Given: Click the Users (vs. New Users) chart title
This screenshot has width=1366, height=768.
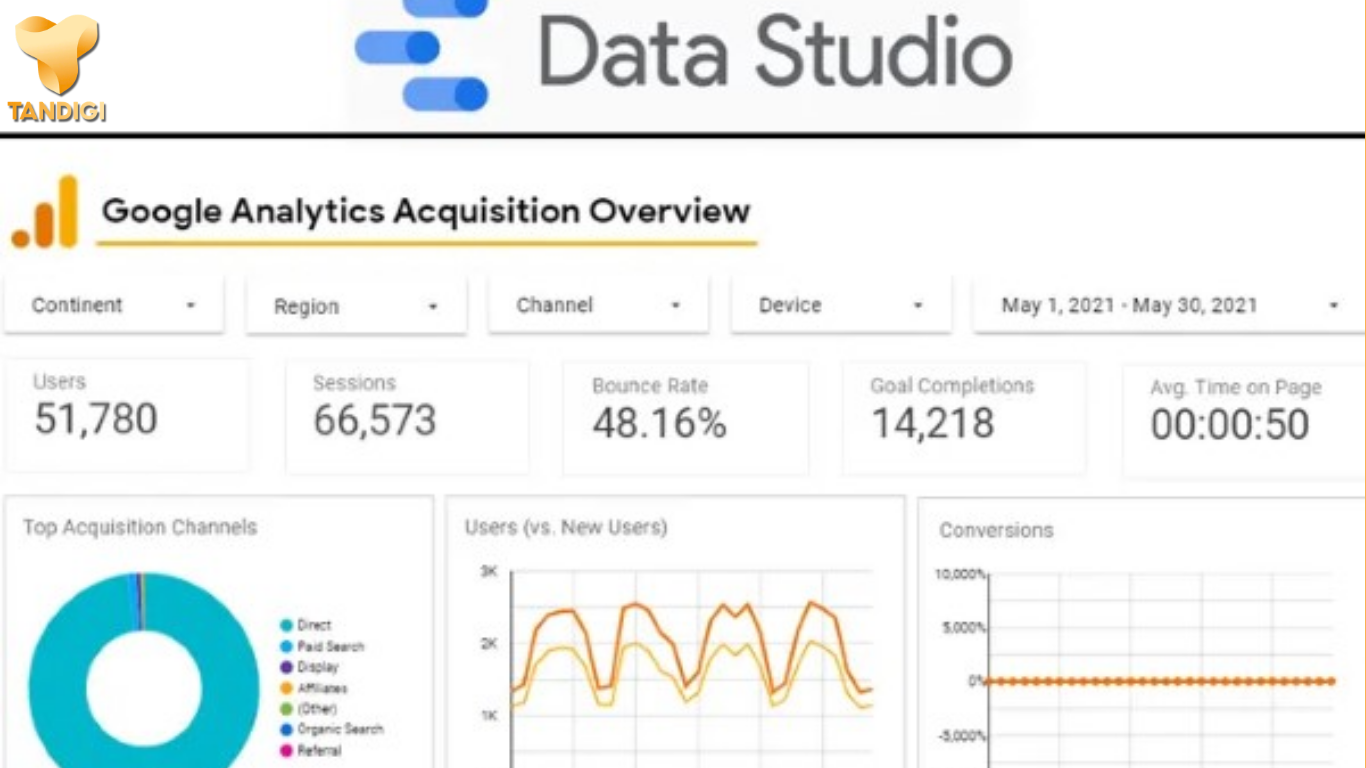Looking at the screenshot, I should pyautogui.click(x=566, y=527).
